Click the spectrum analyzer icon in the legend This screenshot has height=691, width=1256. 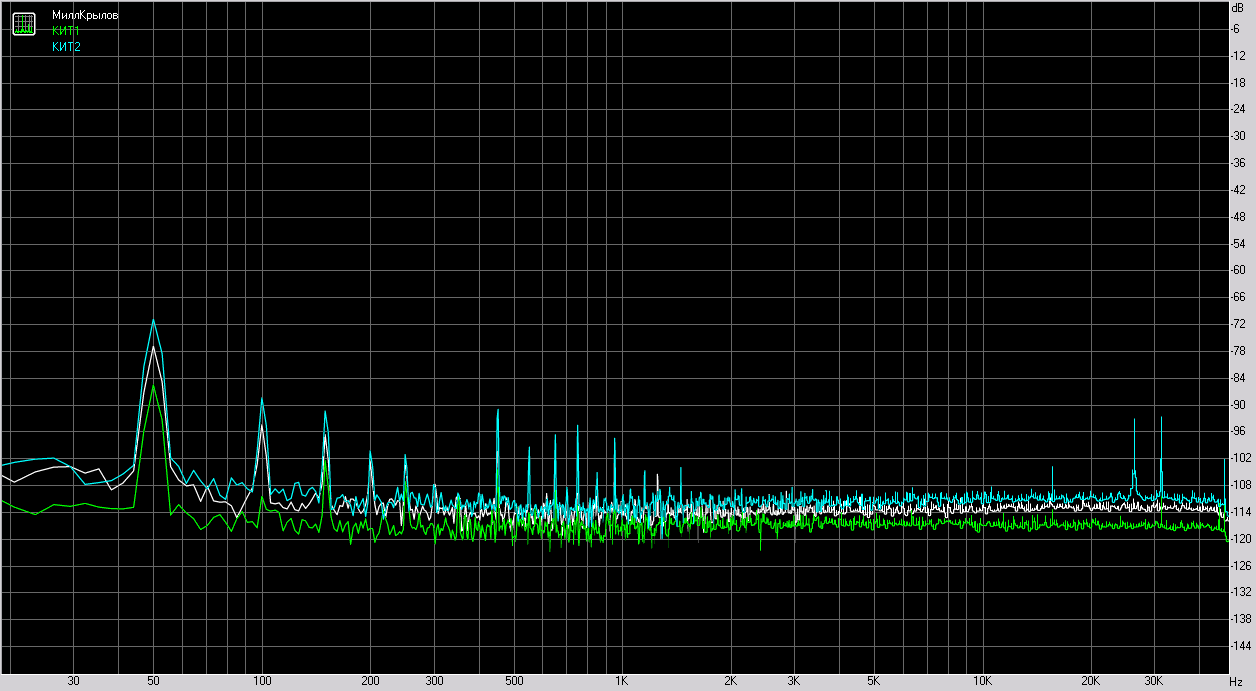click(24, 24)
